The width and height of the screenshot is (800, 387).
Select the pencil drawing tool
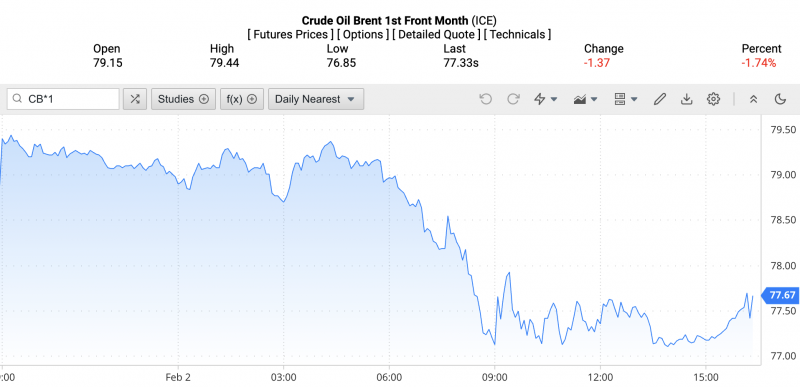tap(660, 99)
